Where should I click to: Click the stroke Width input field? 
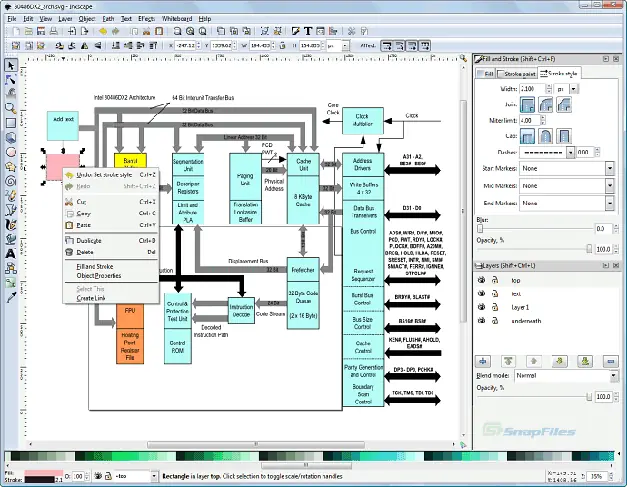pyautogui.click(x=533, y=89)
